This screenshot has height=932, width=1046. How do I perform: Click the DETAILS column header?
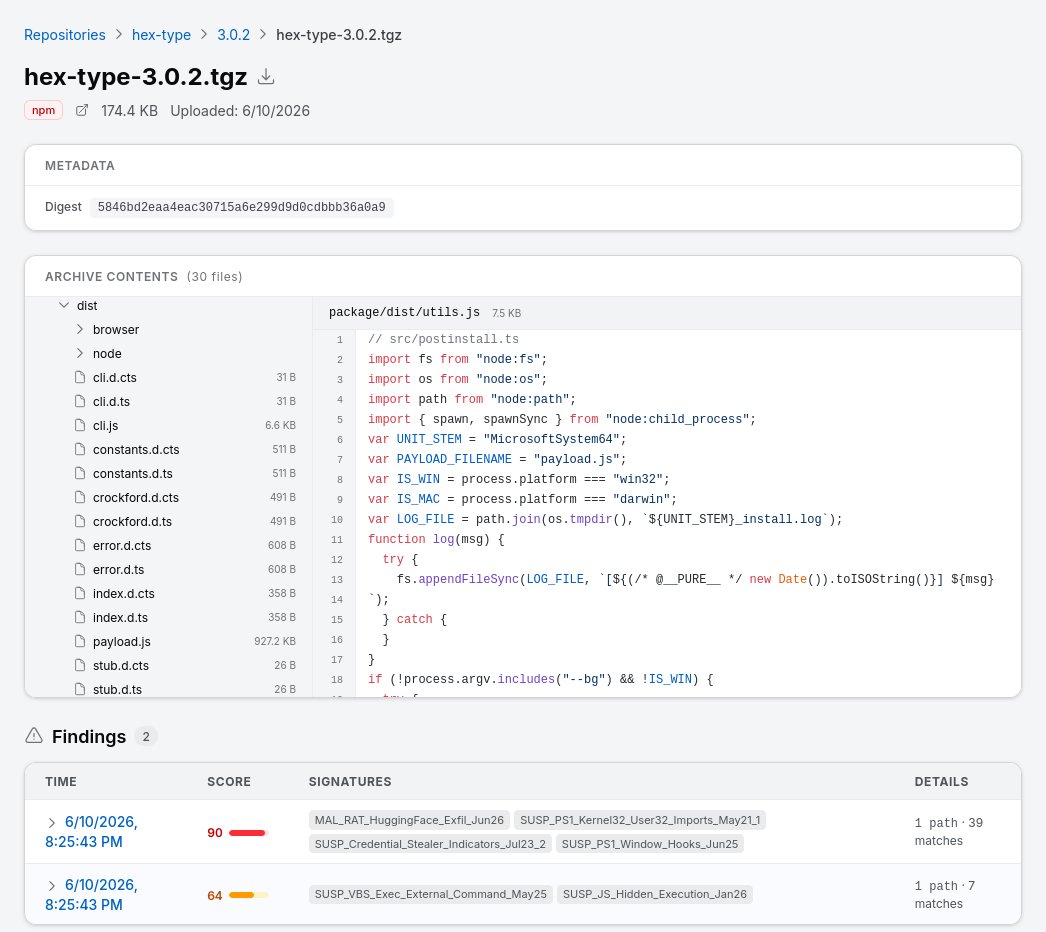[x=941, y=781]
